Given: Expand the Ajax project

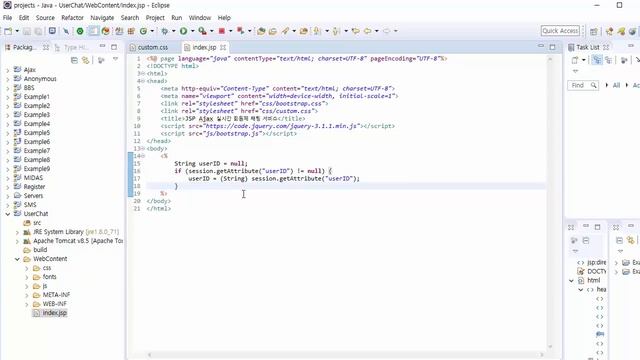Looking at the screenshot, I should coord(7,70).
